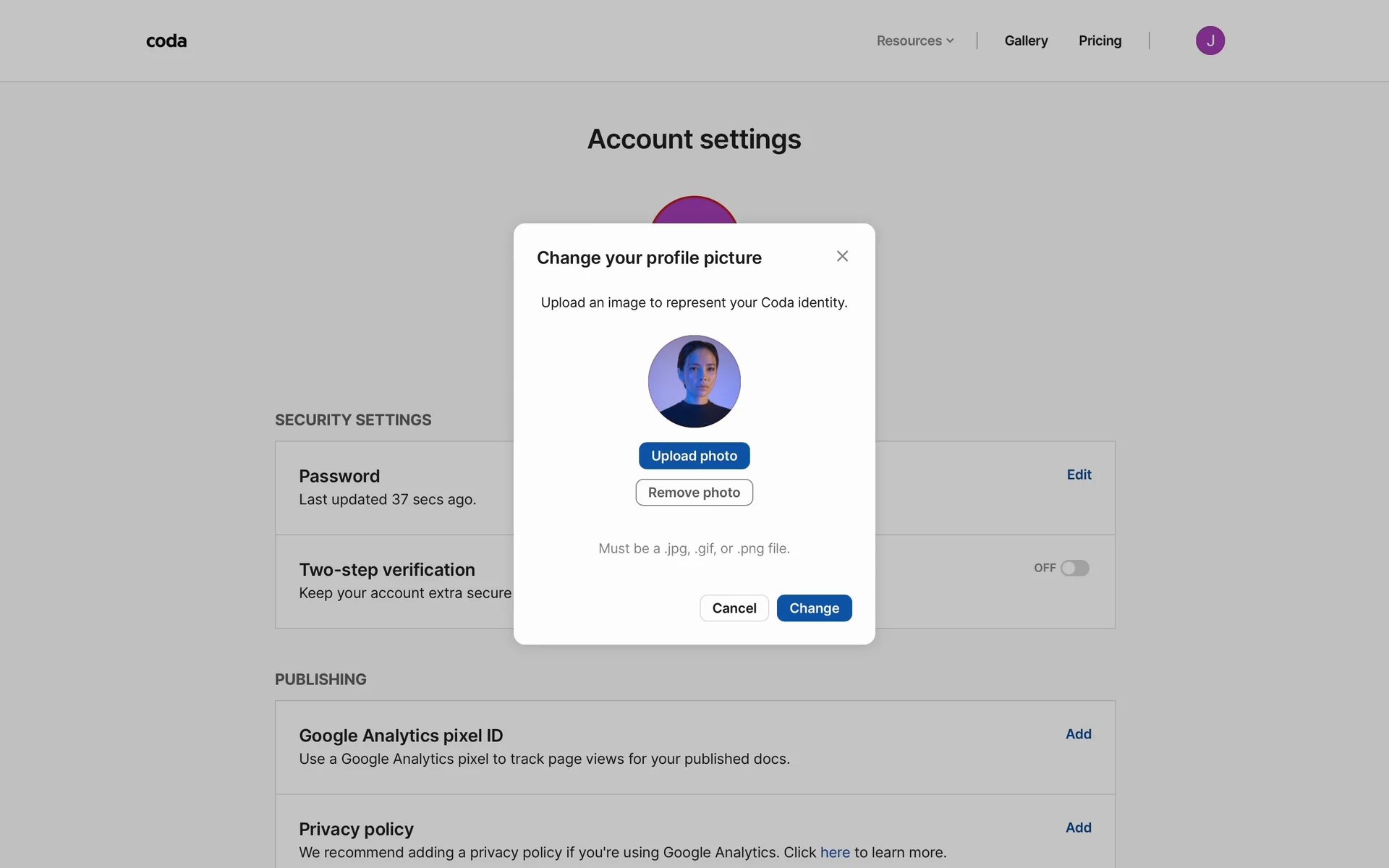Add a Google Analytics pixel ID

tap(1078, 734)
